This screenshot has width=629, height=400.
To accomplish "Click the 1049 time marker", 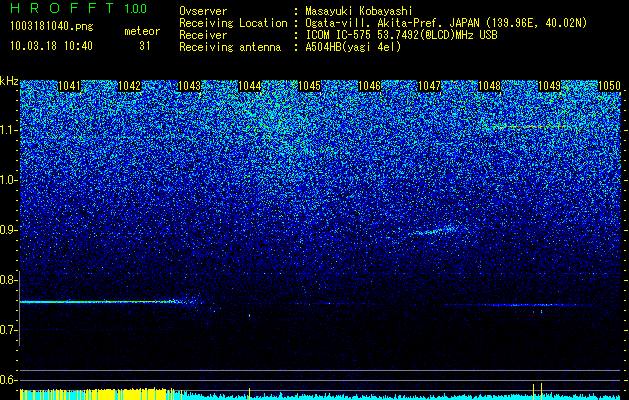I will coord(549,86).
